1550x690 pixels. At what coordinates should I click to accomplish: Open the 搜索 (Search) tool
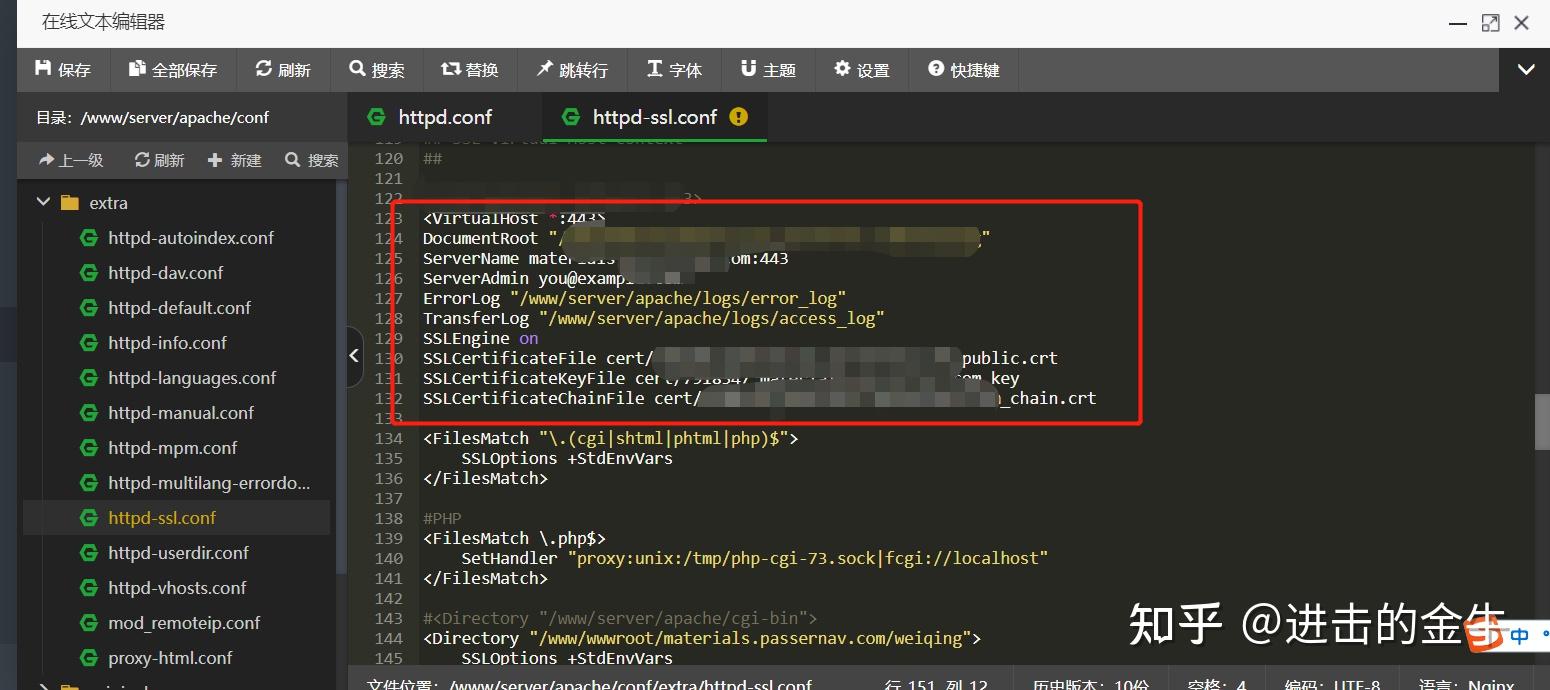click(377, 69)
